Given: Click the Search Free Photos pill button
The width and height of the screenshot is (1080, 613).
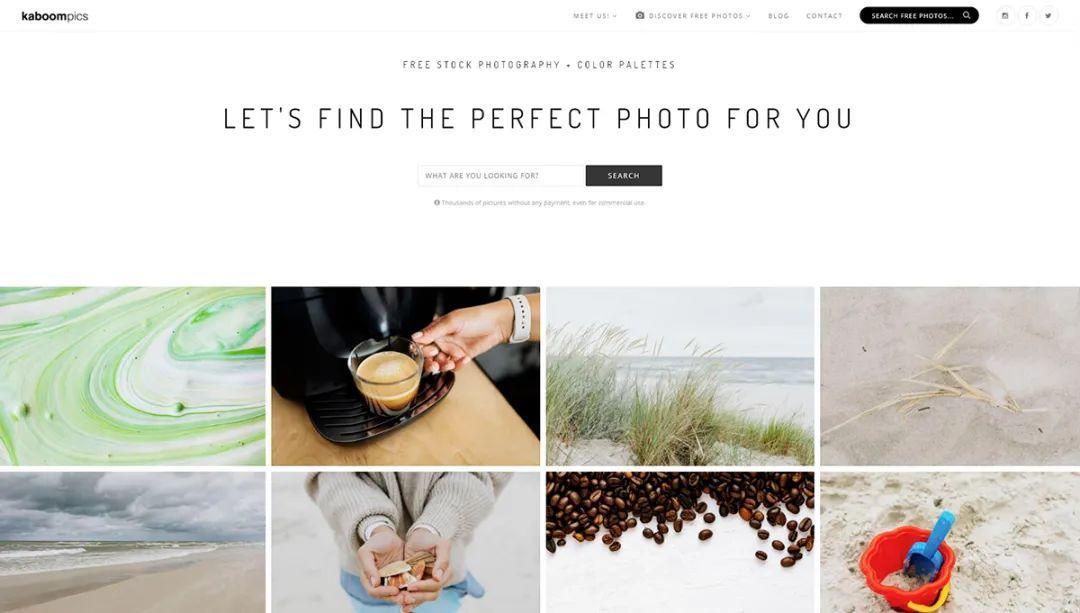Looking at the screenshot, I should point(919,15).
